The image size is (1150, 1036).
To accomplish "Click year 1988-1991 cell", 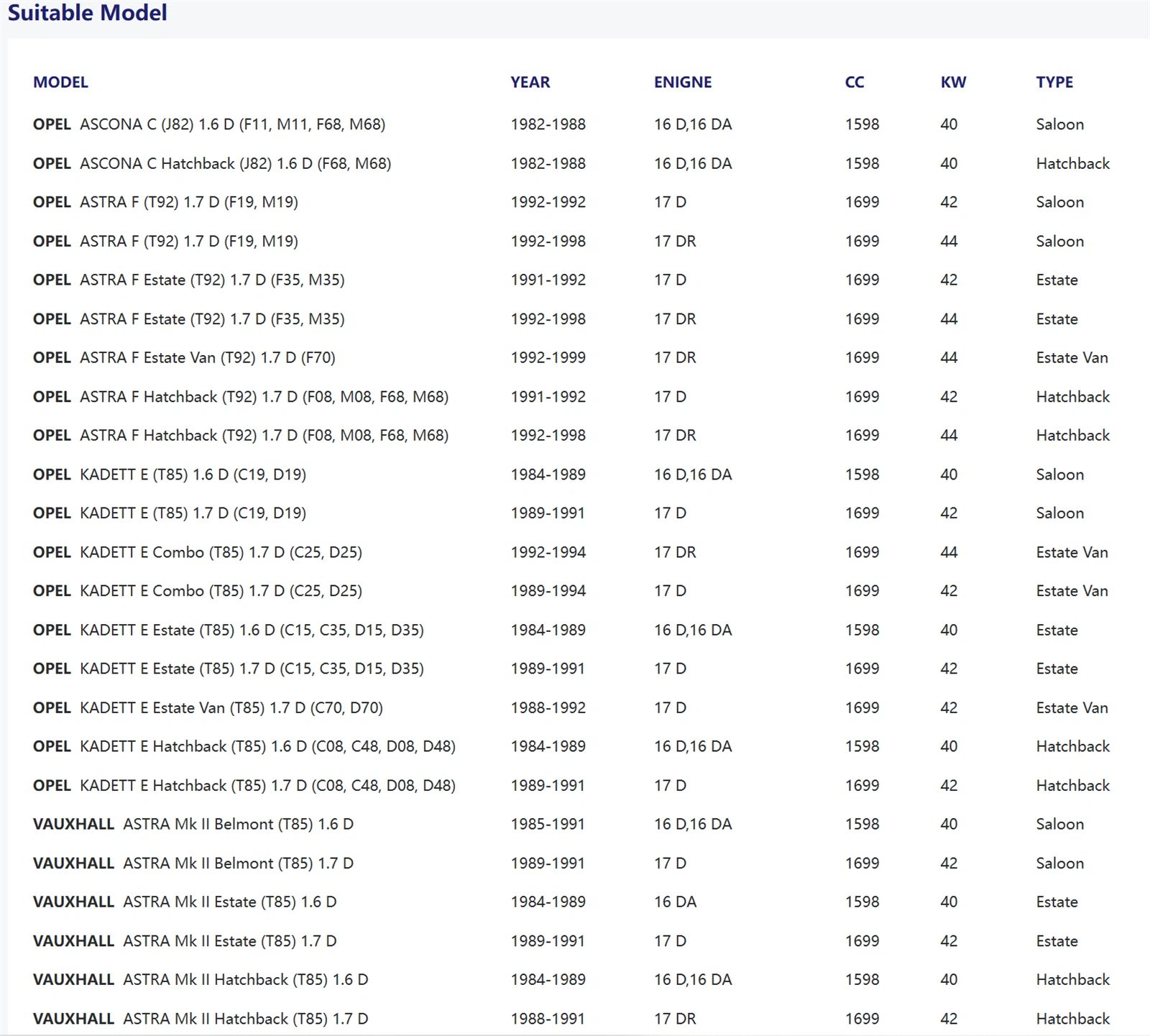I will tap(548, 1019).
